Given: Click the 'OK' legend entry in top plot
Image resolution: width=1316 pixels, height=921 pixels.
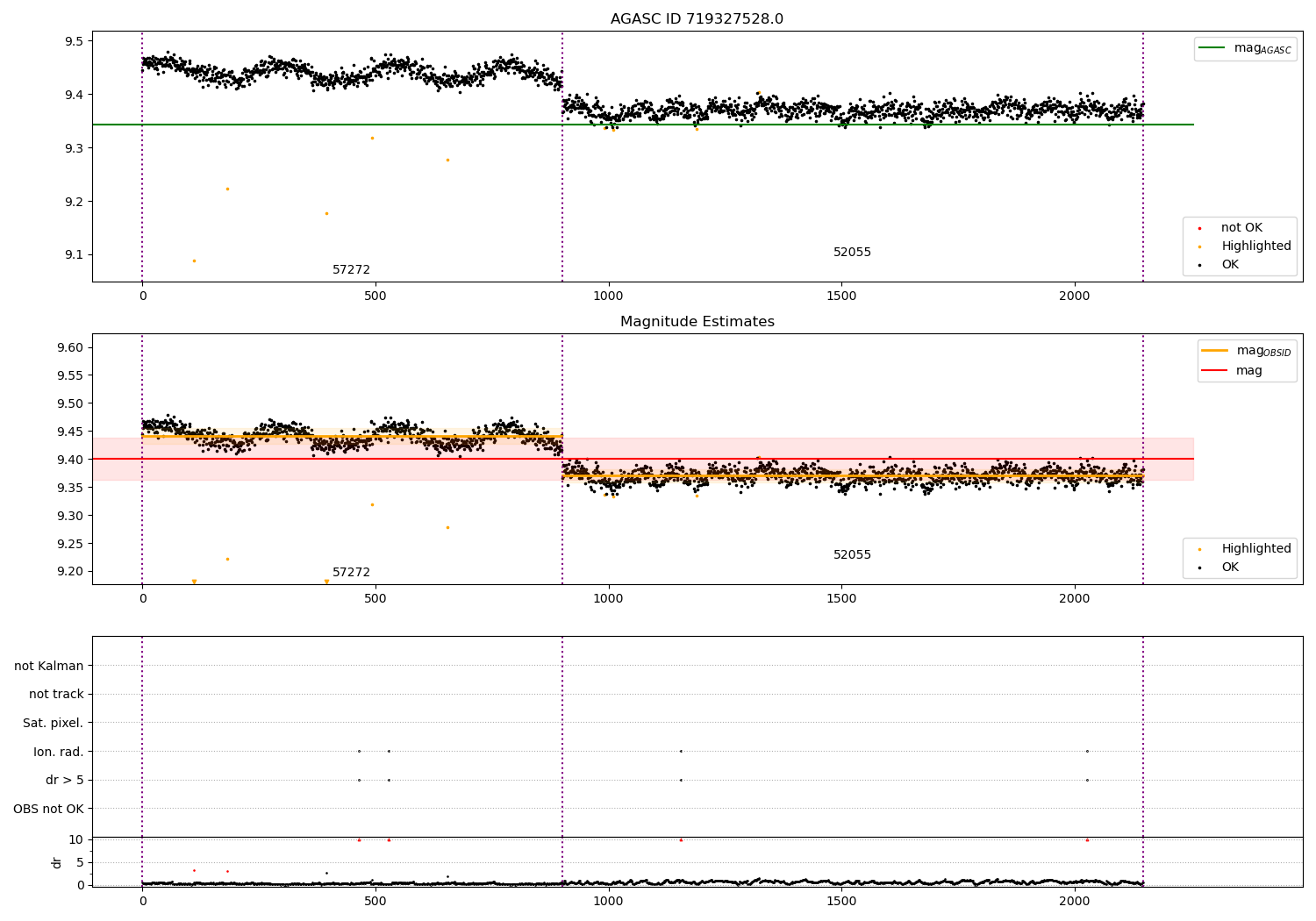Looking at the screenshot, I should pos(1219,265).
